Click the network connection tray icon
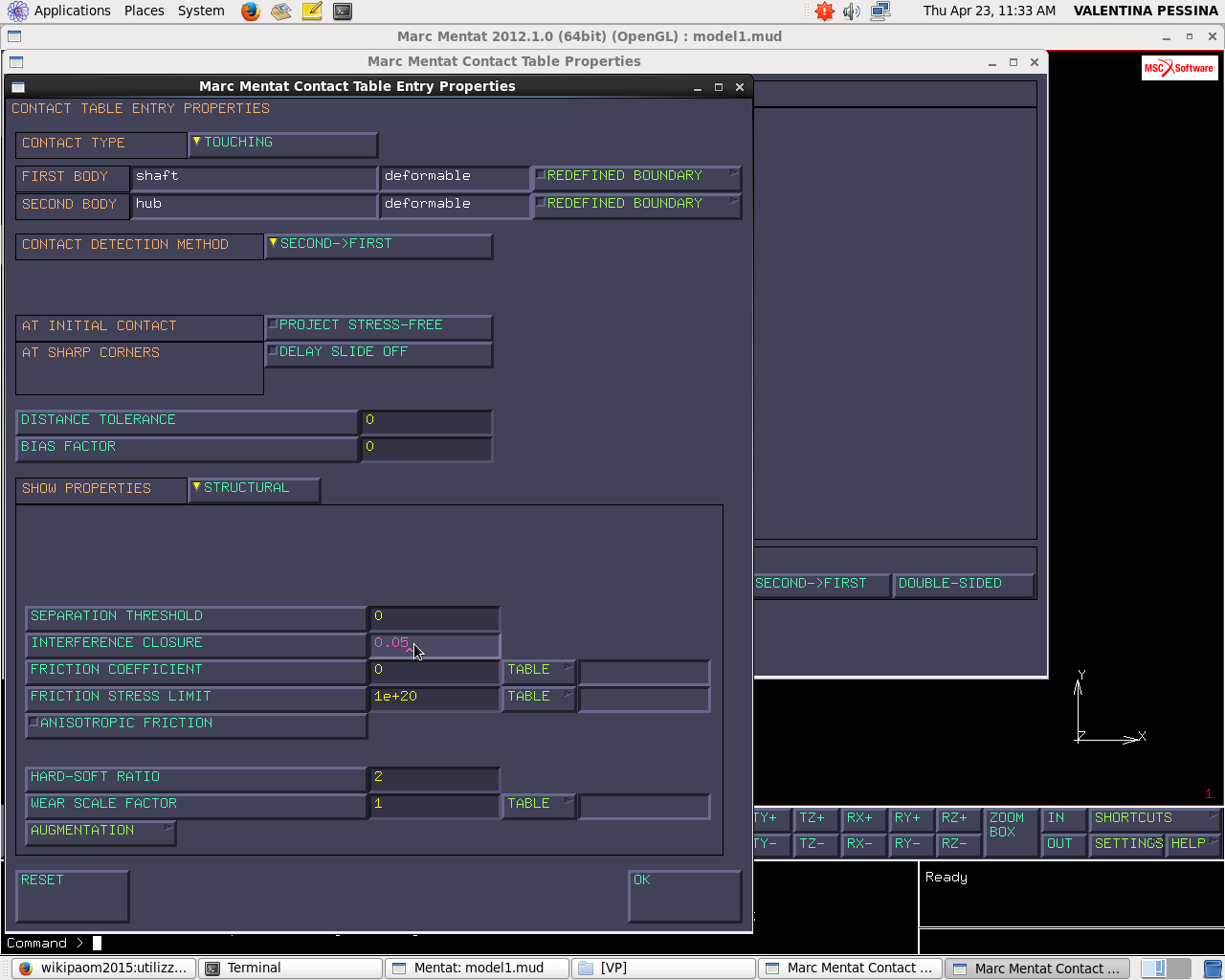 pyautogui.click(x=880, y=11)
